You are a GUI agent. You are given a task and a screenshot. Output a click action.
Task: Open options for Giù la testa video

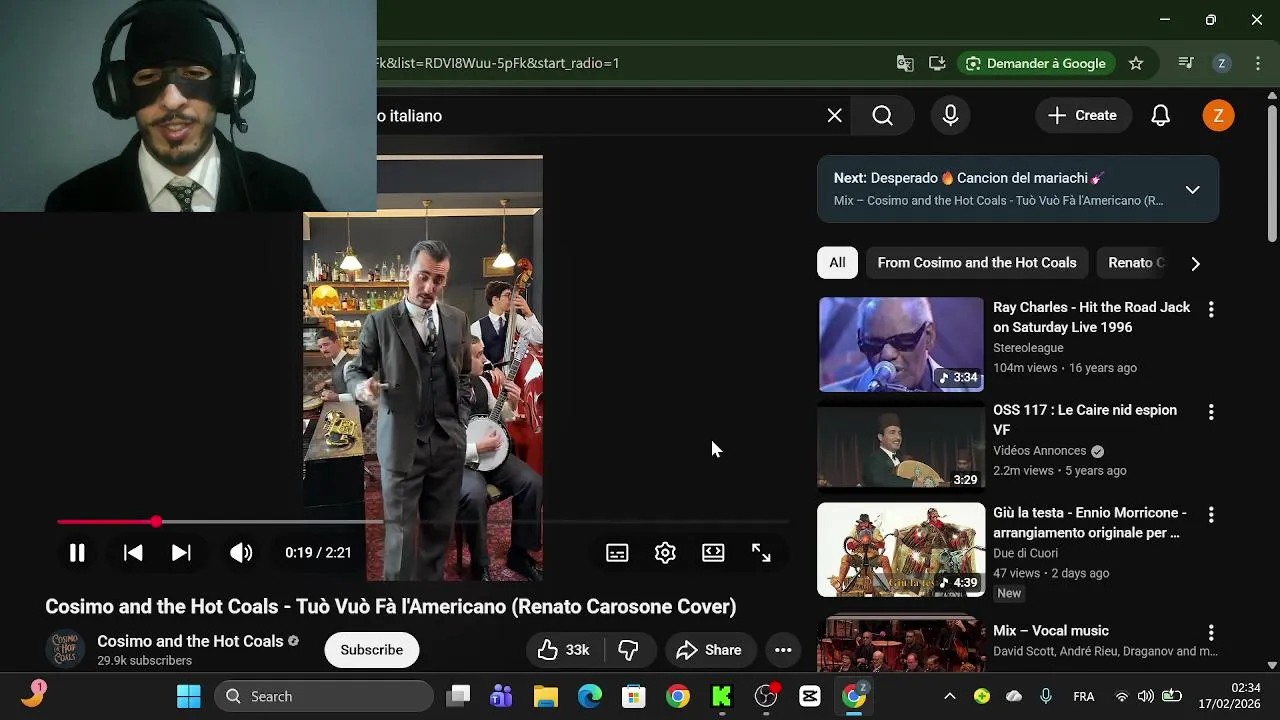tap(1211, 515)
